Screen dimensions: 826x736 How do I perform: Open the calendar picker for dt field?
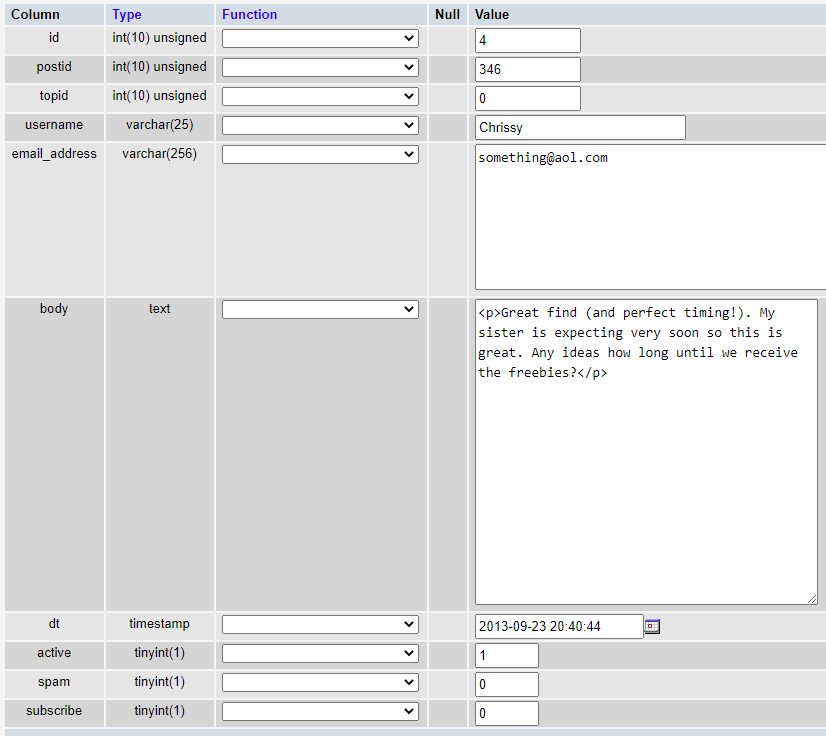click(652, 626)
